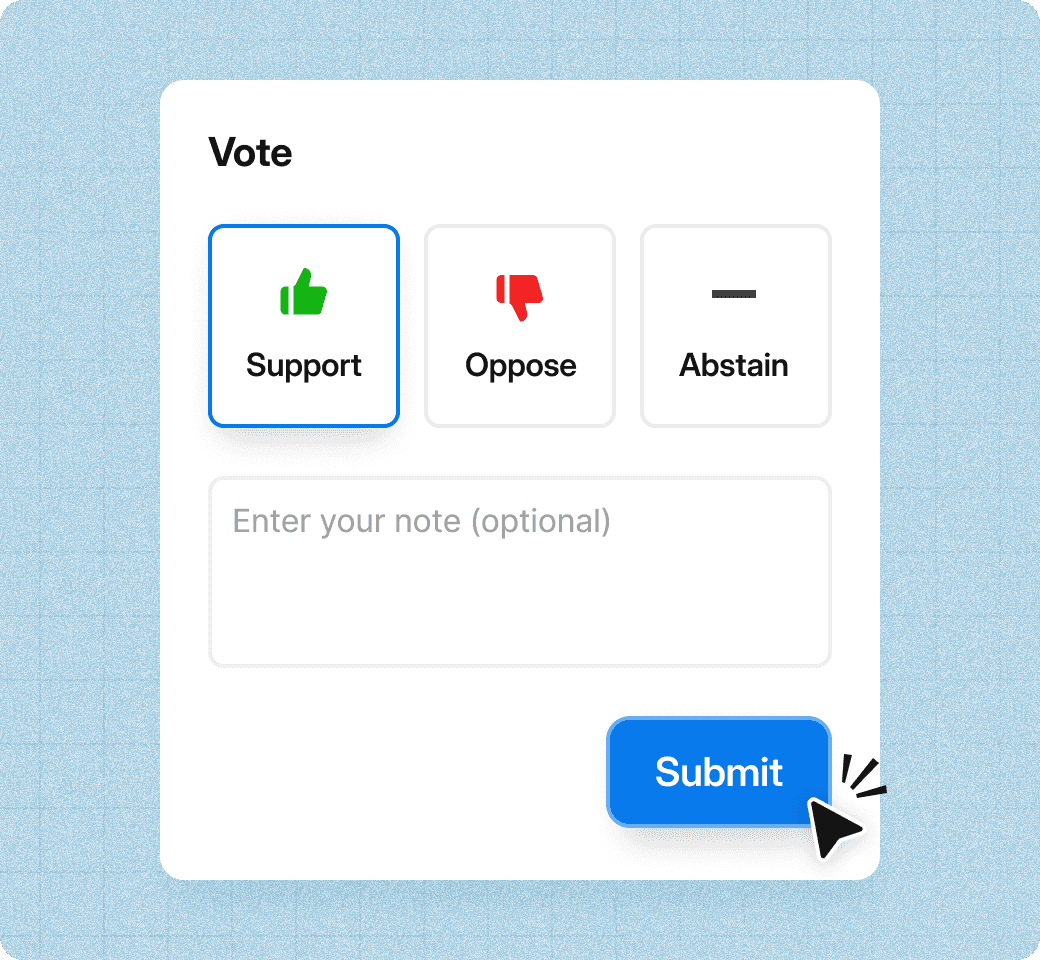This screenshot has height=960, width=1040.
Task: Click the green thumbs-up icon
Action: point(304,292)
